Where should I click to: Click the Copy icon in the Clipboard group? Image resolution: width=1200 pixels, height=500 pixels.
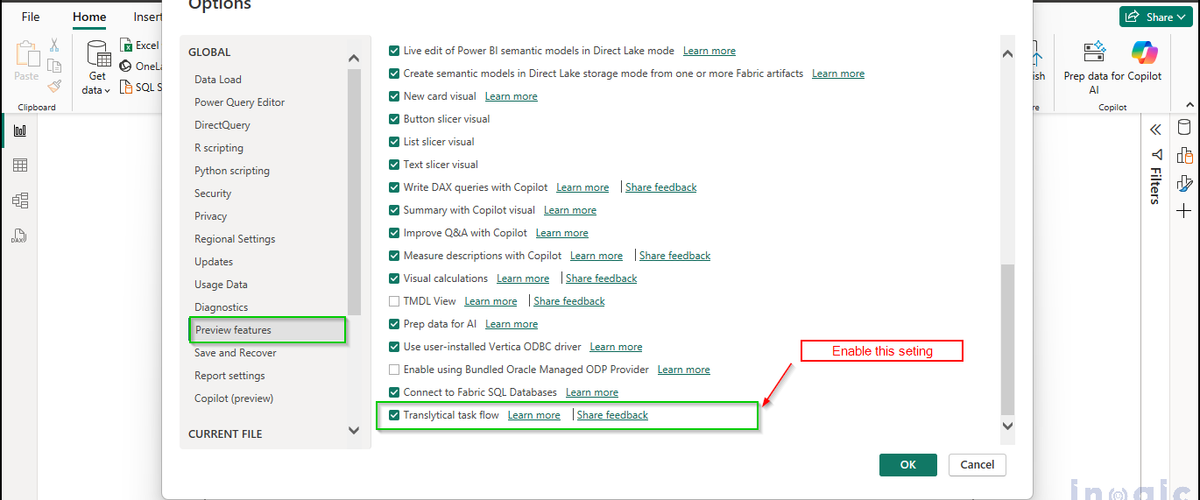click(x=54, y=66)
